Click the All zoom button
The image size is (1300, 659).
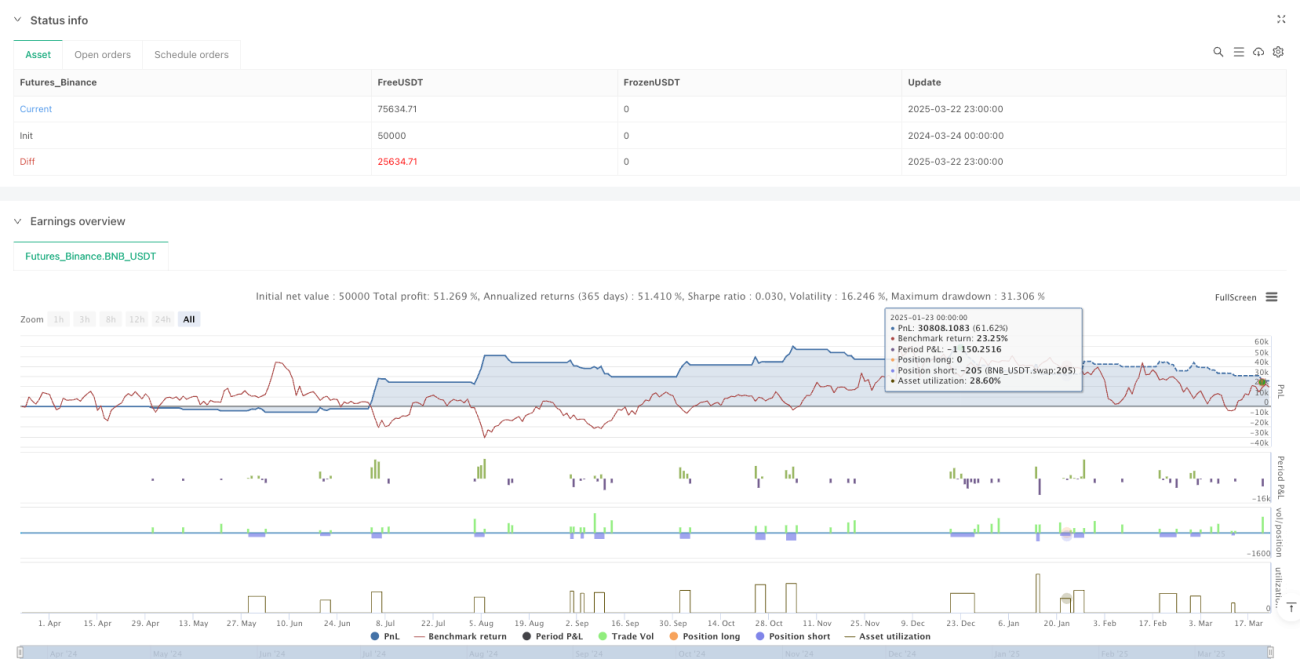(x=189, y=319)
